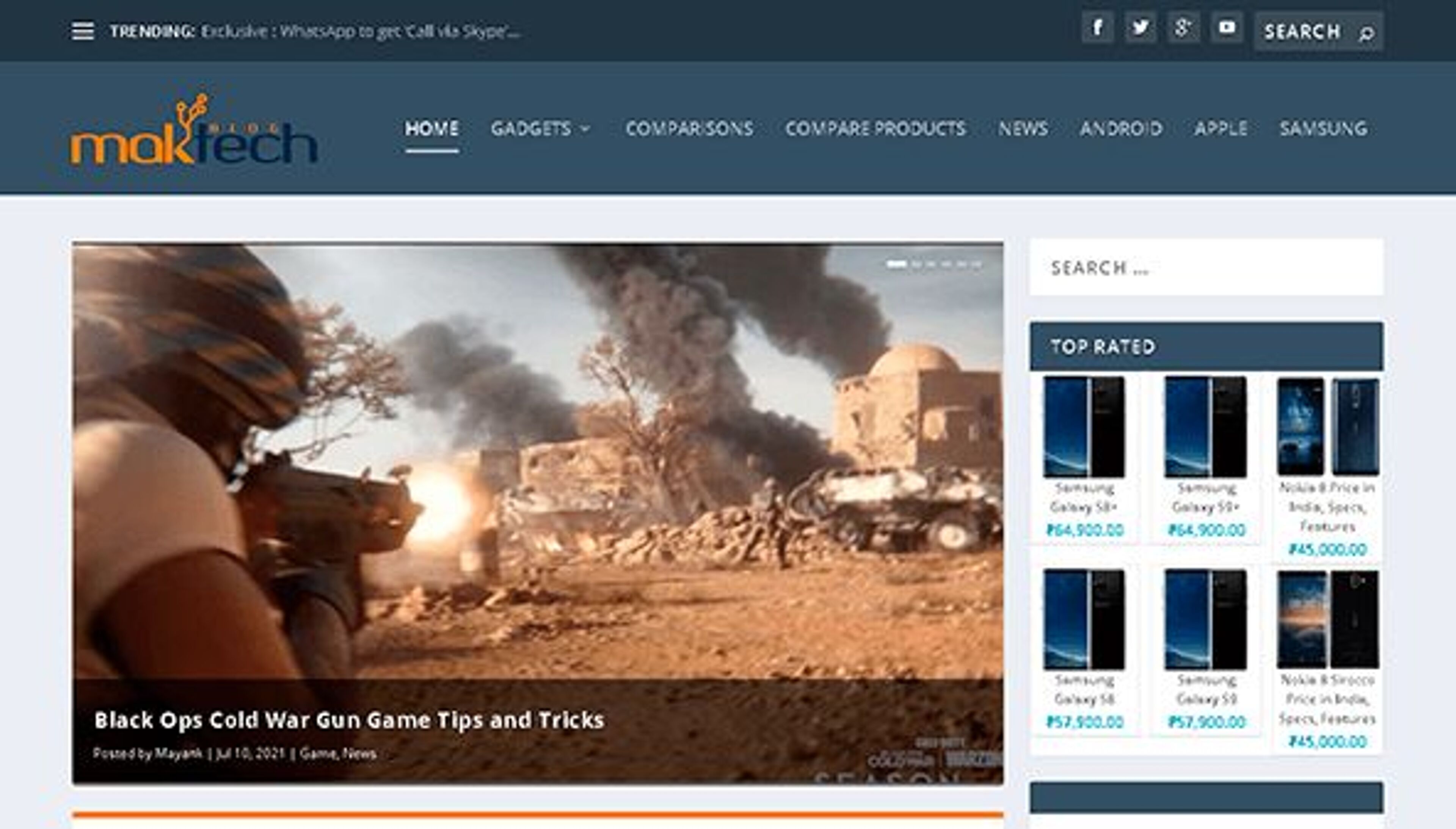Viewport: 1456px width, 829px height.
Task: Go to the Home menu item
Action: (431, 129)
